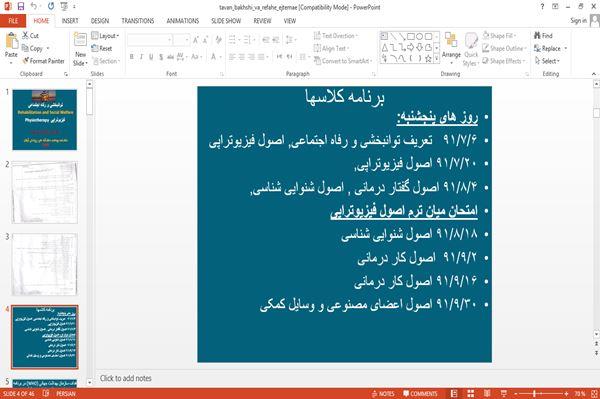Select slide 1 thumbnail

[x=45, y=120]
